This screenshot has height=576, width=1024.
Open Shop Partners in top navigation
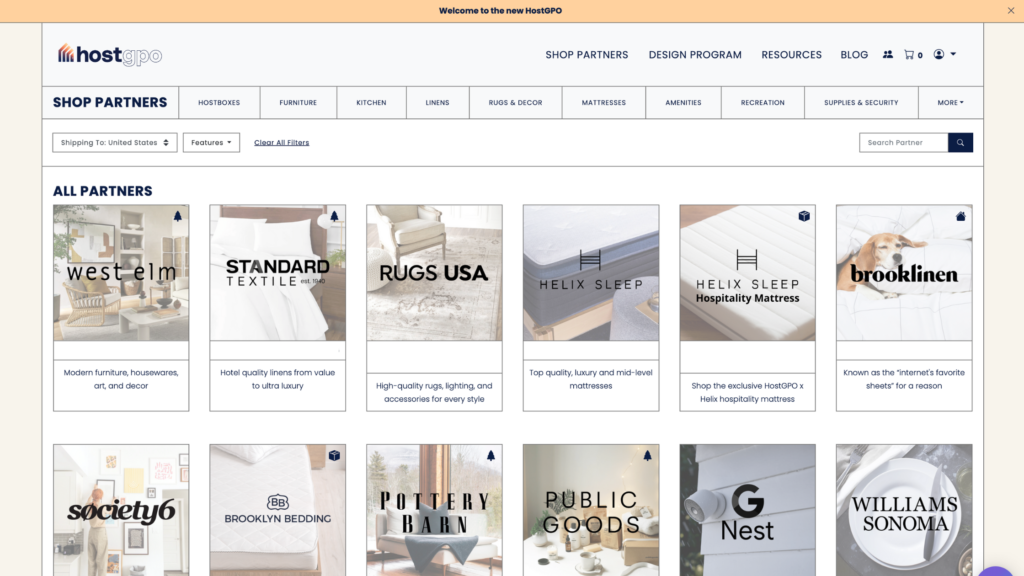click(586, 55)
